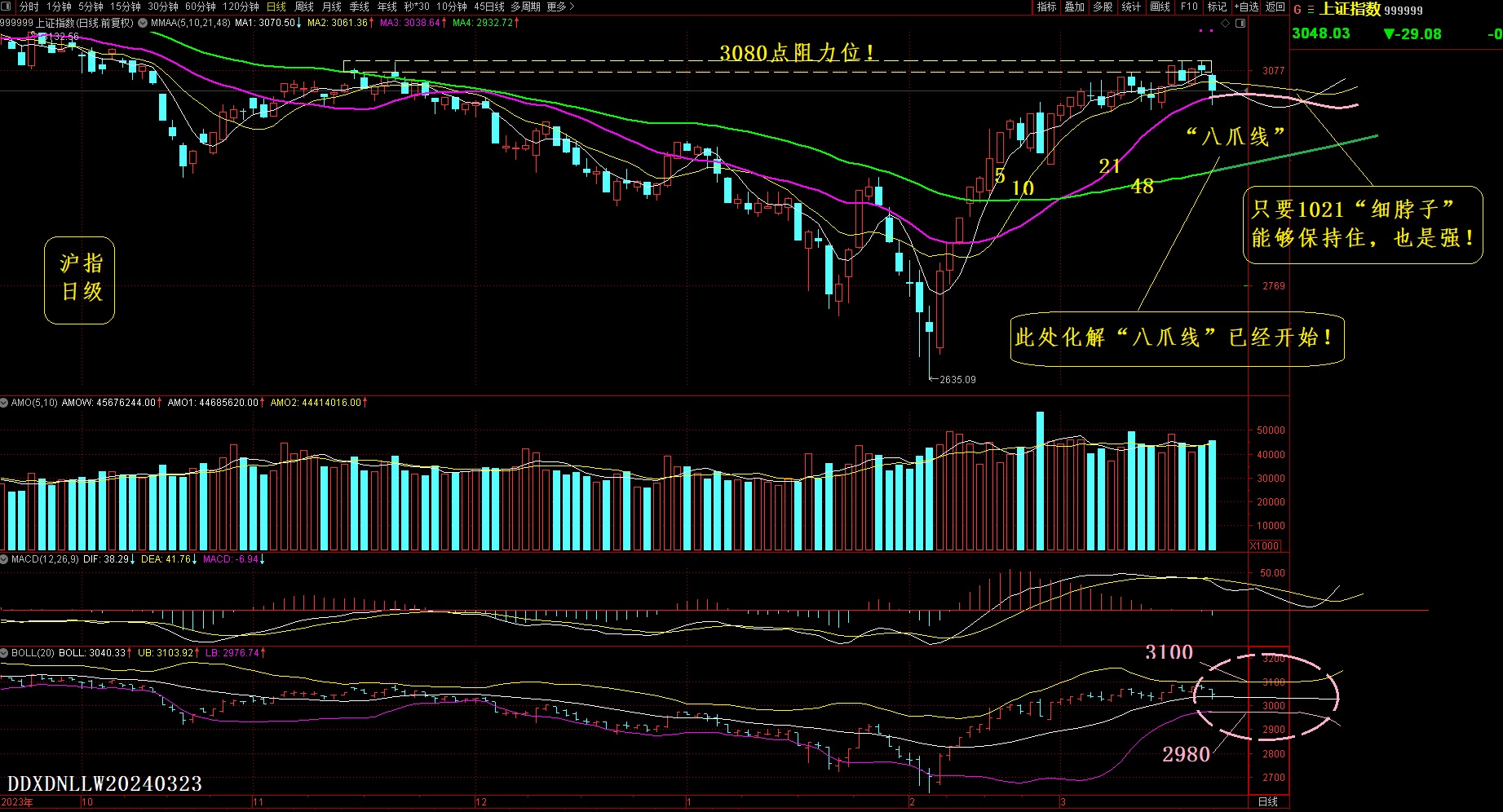Select the 1分钟 period tab
Viewport: 1503px width, 812px height.
point(59,7)
